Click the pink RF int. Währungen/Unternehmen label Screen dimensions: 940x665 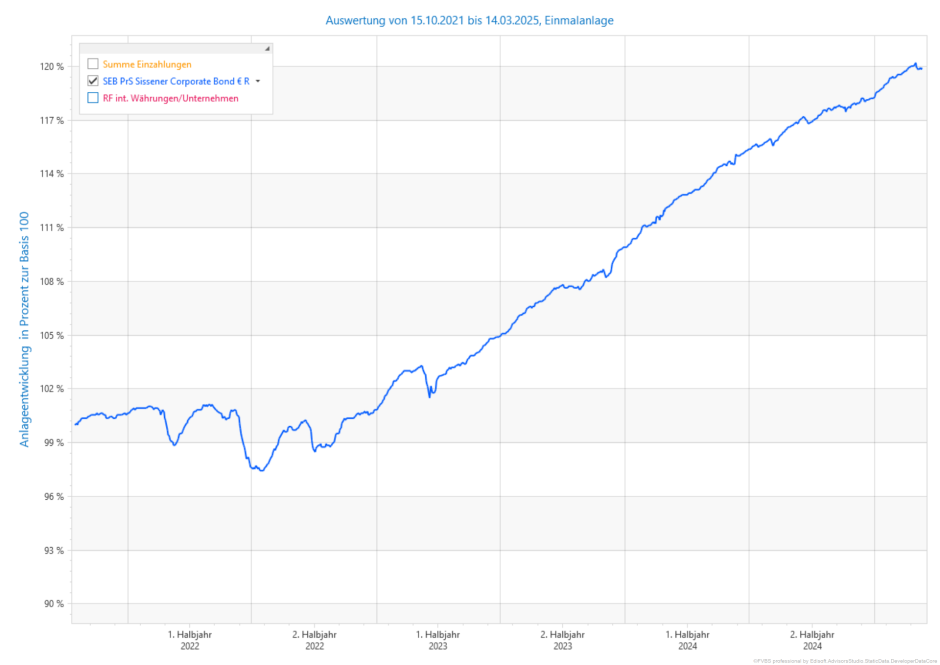point(170,98)
